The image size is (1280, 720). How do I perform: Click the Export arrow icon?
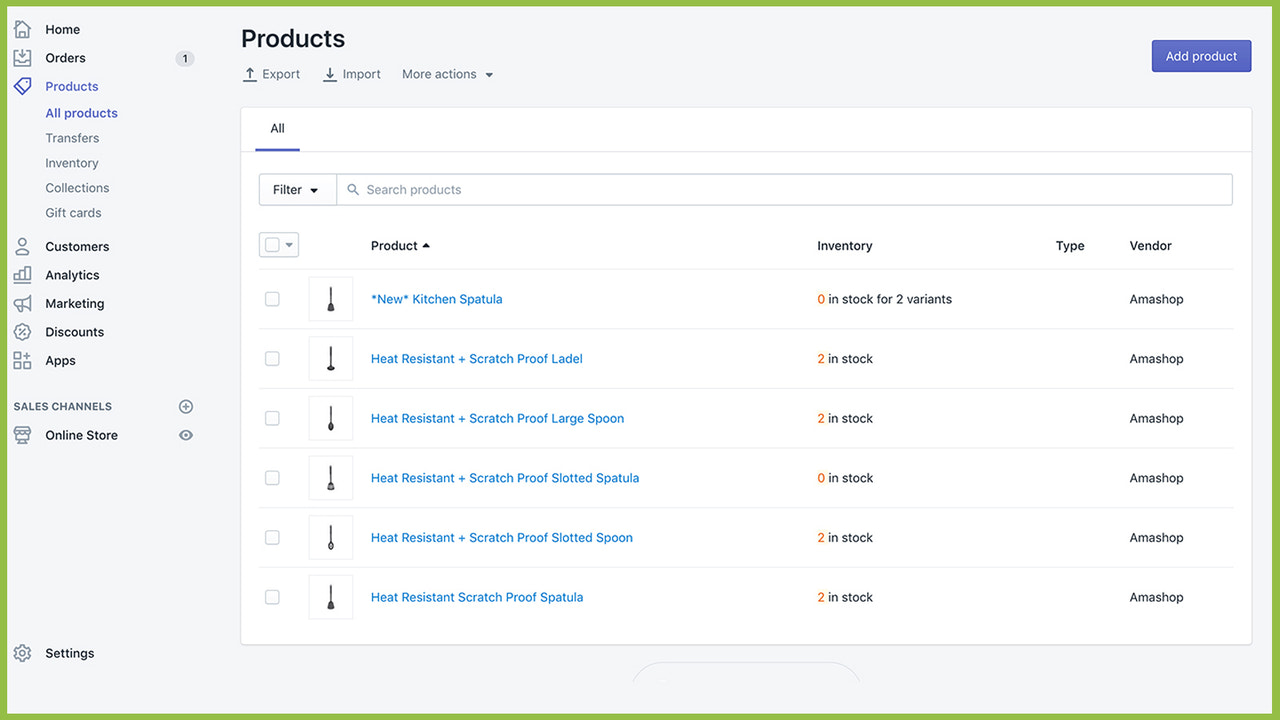(x=249, y=73)
